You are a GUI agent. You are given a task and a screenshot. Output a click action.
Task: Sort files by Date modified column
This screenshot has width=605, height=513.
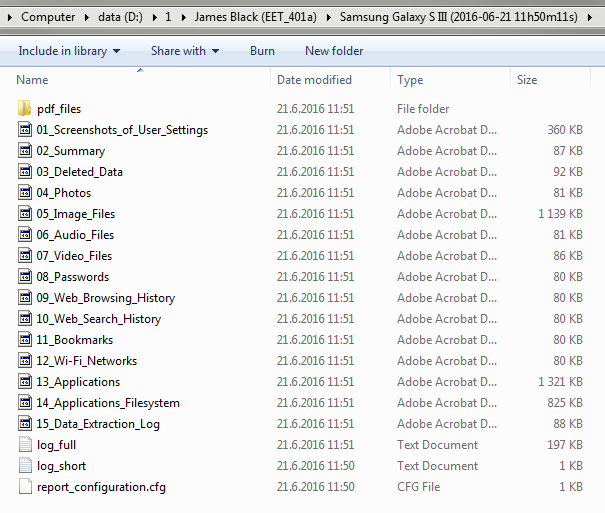click(314, 80)
